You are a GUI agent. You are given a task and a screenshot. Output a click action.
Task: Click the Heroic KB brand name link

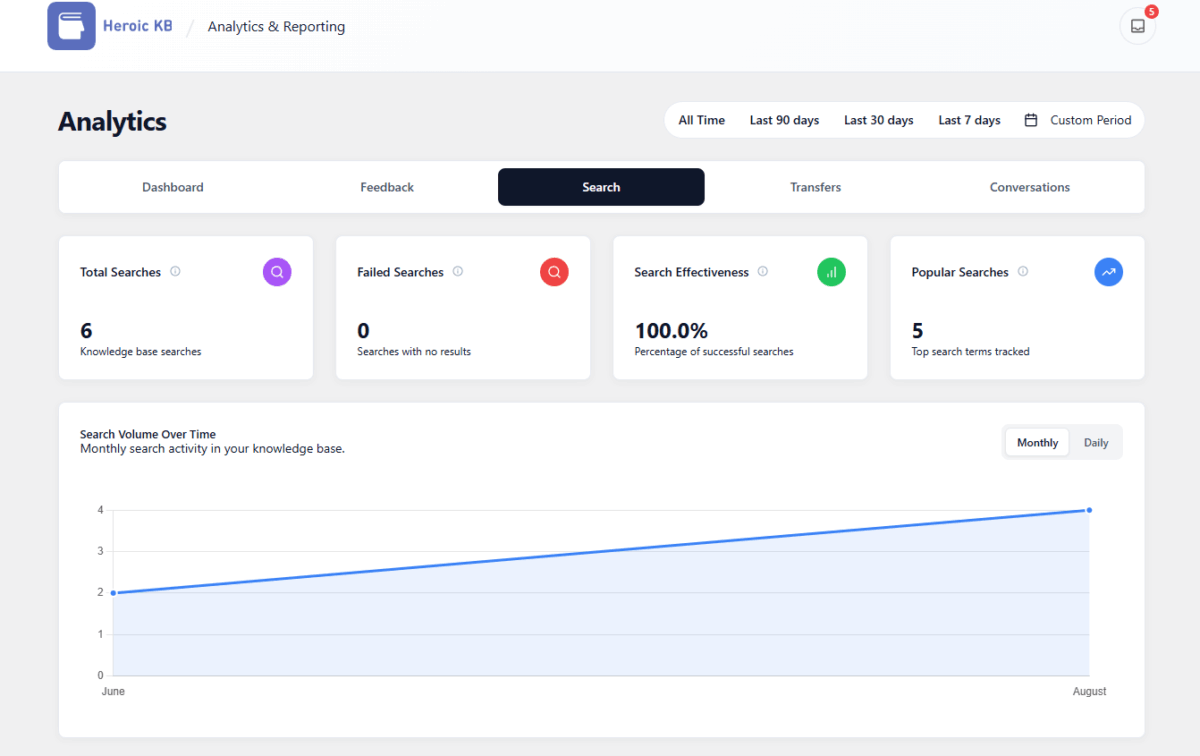tap(138, 26)
